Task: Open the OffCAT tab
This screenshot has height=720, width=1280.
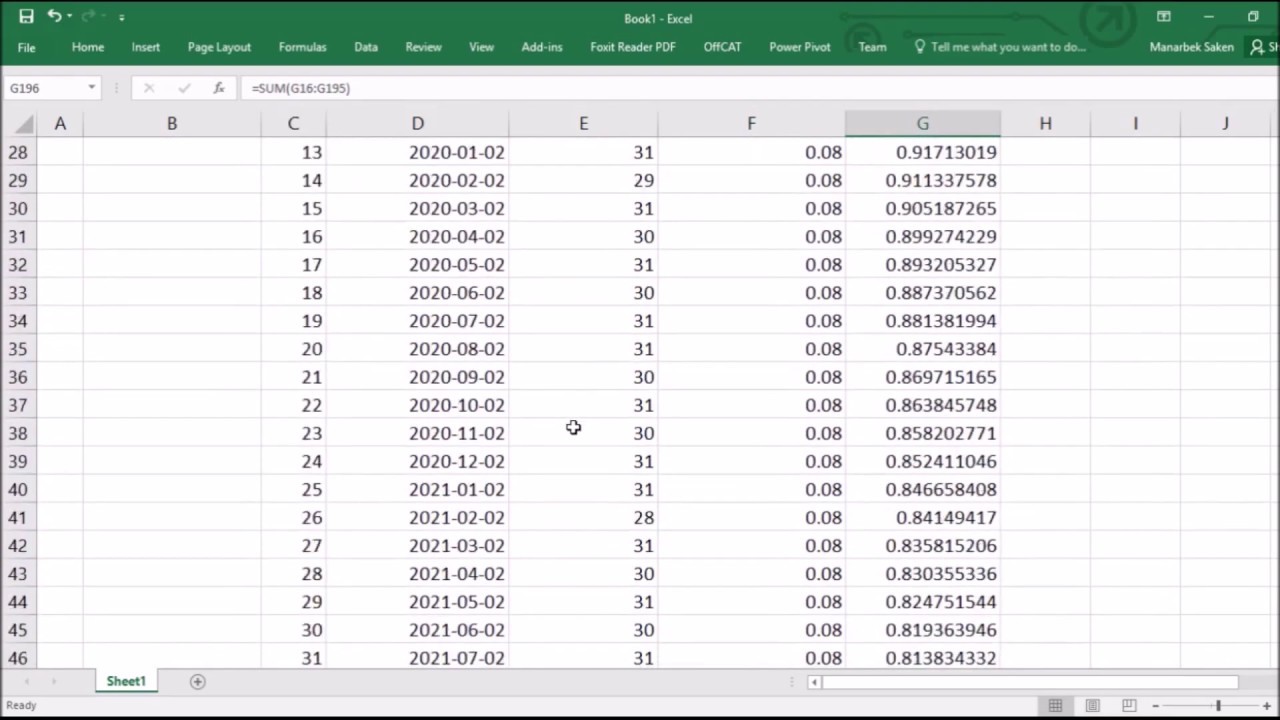Action: point(722,47)
